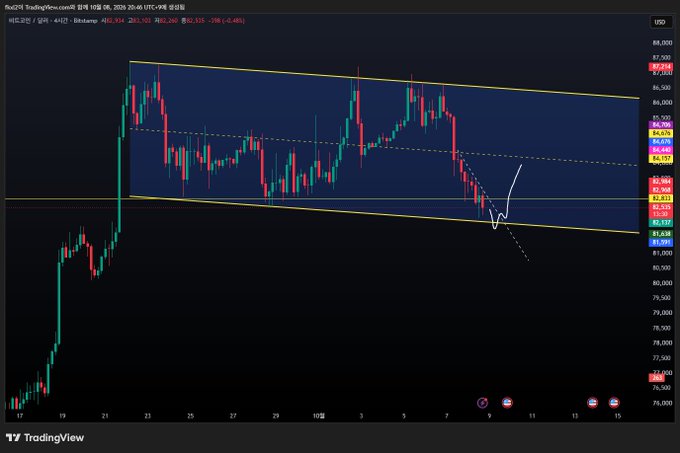Click date 11 on the time axis
Screen dimensions: 680x453
[532, 416]
